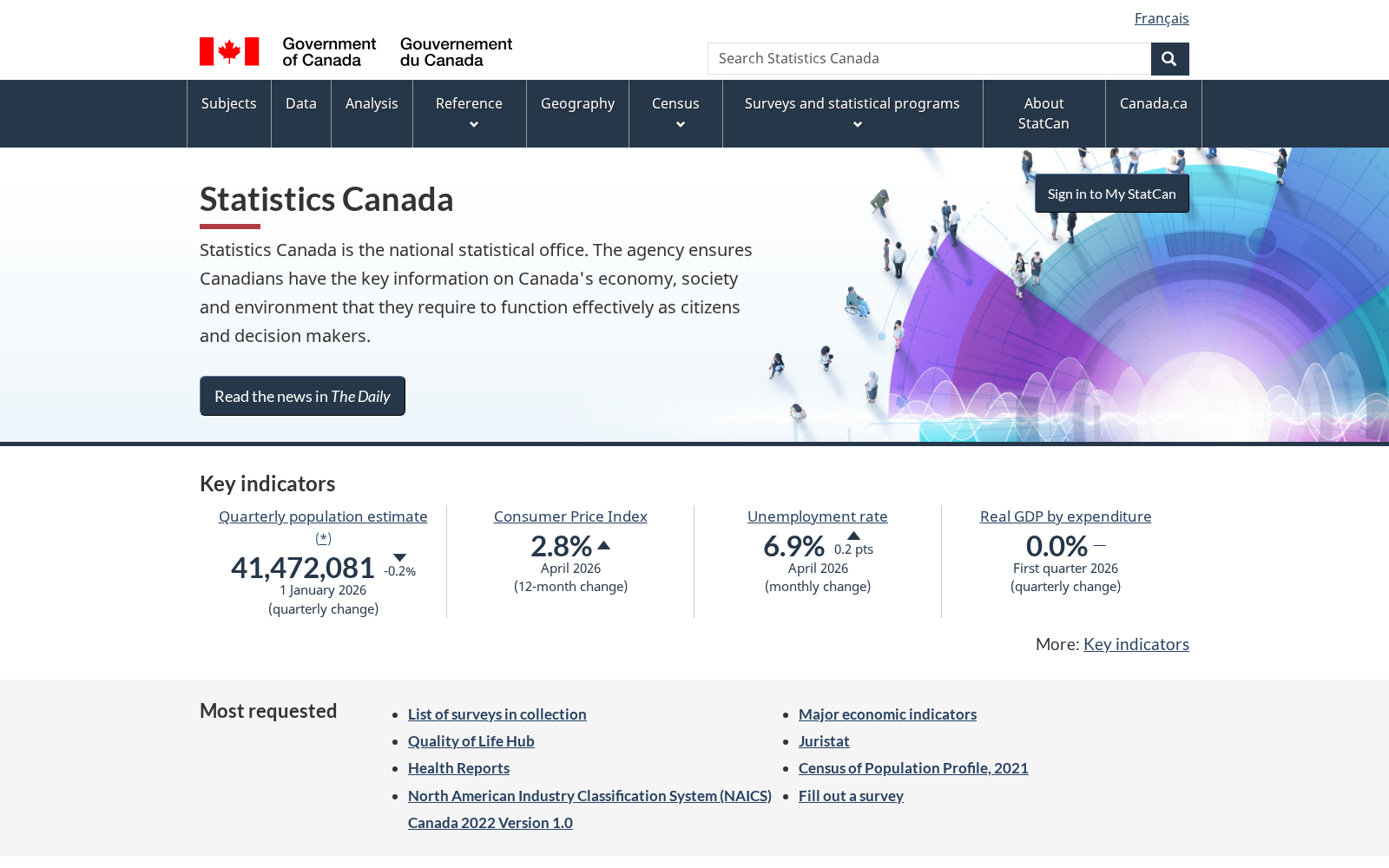Open the Health Reports link
This screenshot has height=868, width=1389.
(458, 768)
